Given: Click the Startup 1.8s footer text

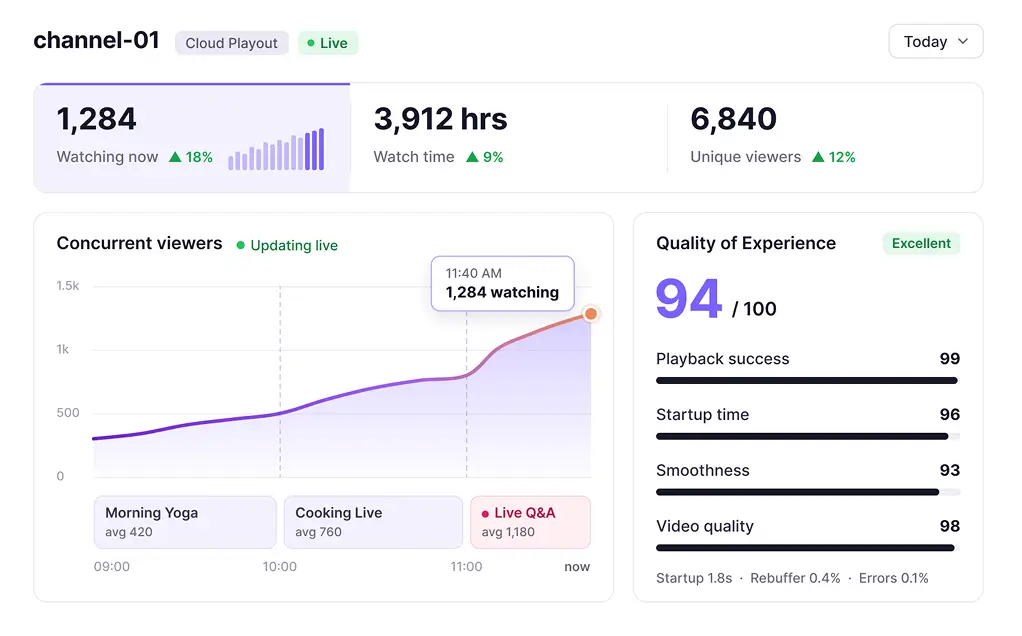Looking at the screenshot, I should [694, 578].
